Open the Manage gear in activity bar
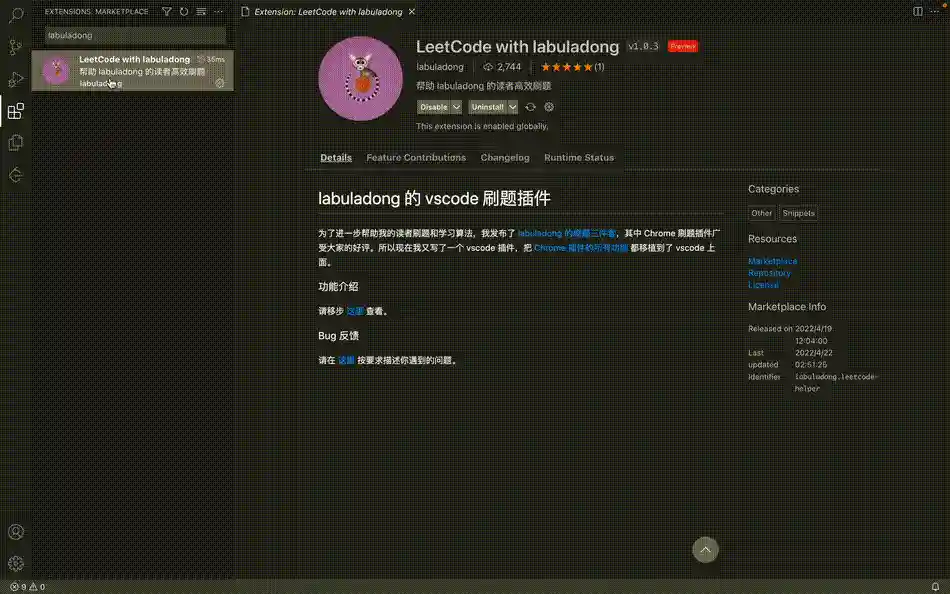Screen dimensions: 950x594 click(16, 563)
